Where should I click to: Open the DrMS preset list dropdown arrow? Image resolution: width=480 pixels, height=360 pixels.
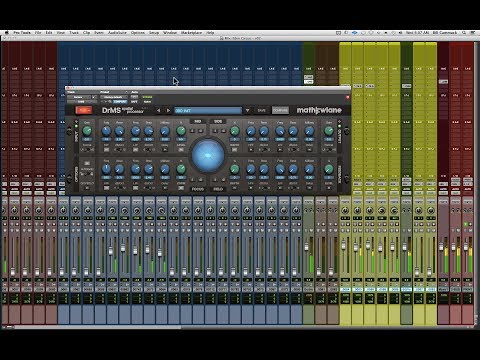click(247, 110)
